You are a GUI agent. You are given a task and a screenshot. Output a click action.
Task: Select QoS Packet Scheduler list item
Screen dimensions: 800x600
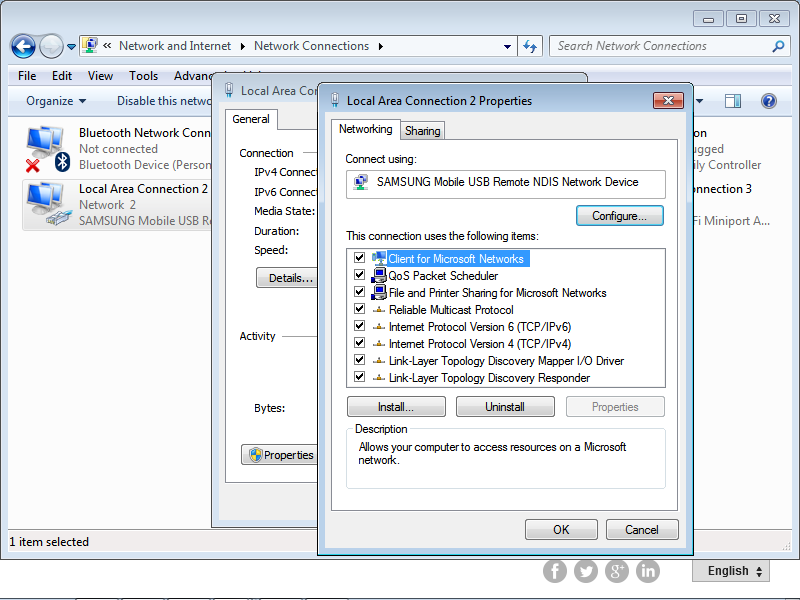[443, 276]
